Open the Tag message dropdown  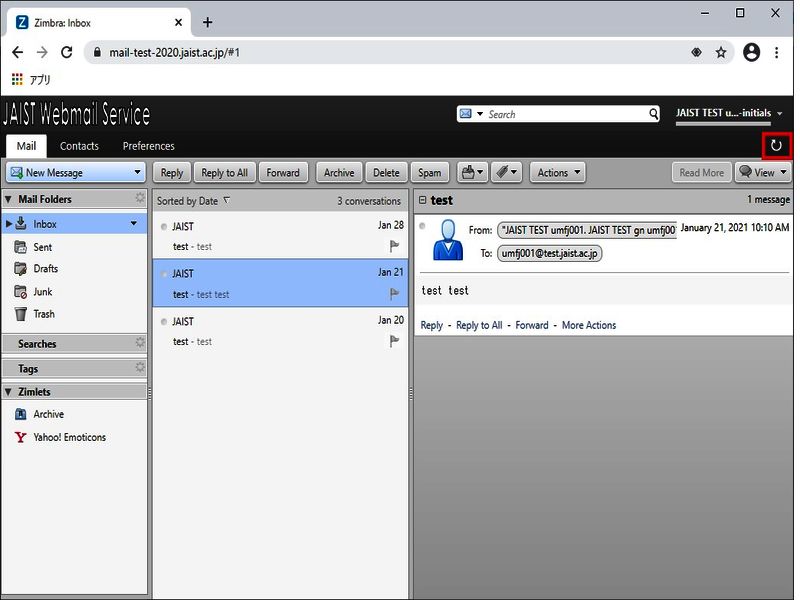click(x=506, y=172)
